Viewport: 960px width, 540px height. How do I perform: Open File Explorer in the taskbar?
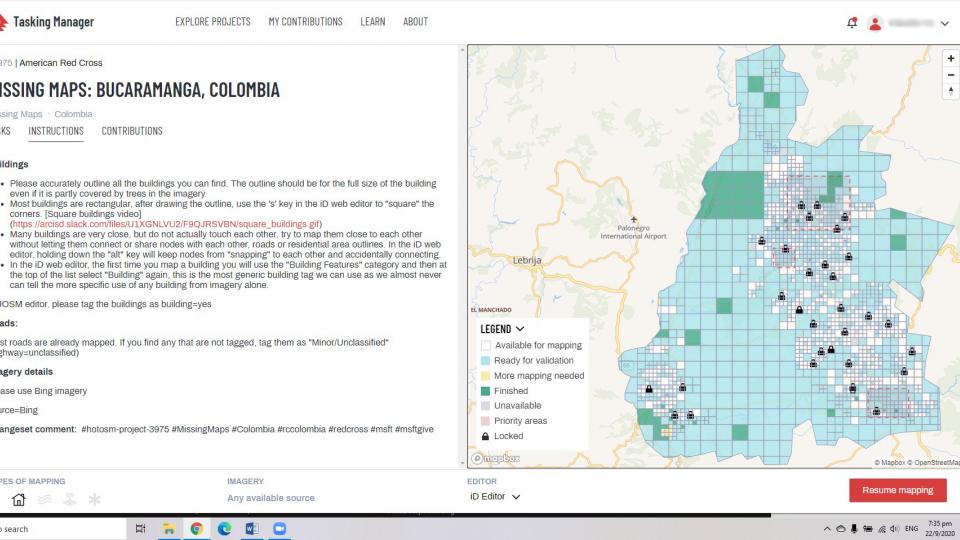[x=169, y=528]
